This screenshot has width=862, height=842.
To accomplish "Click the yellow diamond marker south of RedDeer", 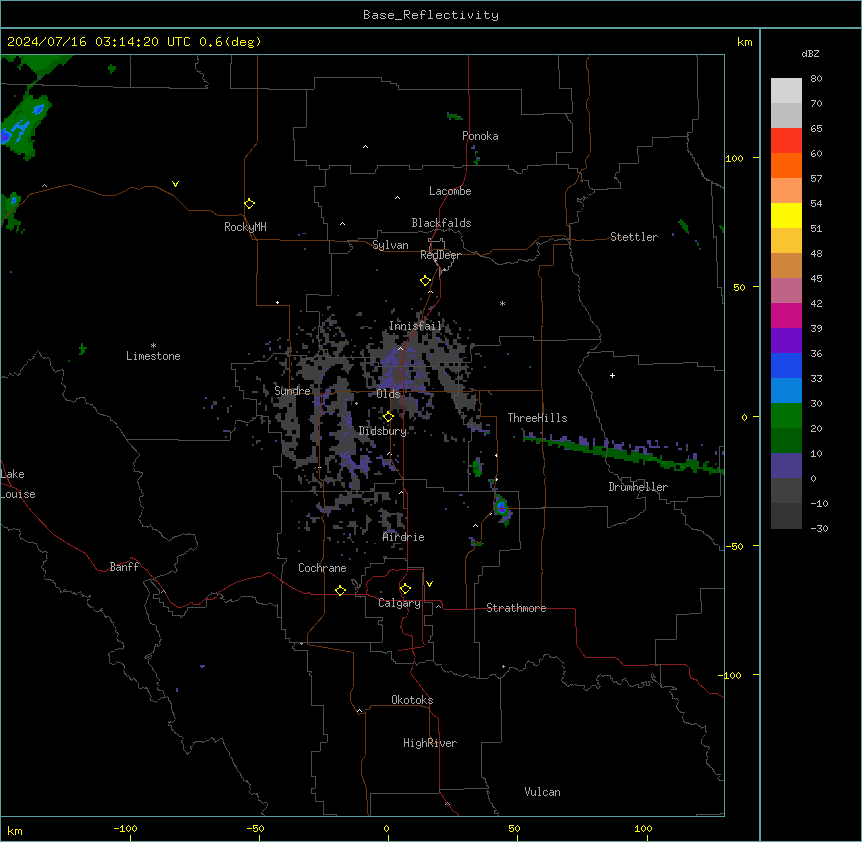I will click(x=426, y=281).
